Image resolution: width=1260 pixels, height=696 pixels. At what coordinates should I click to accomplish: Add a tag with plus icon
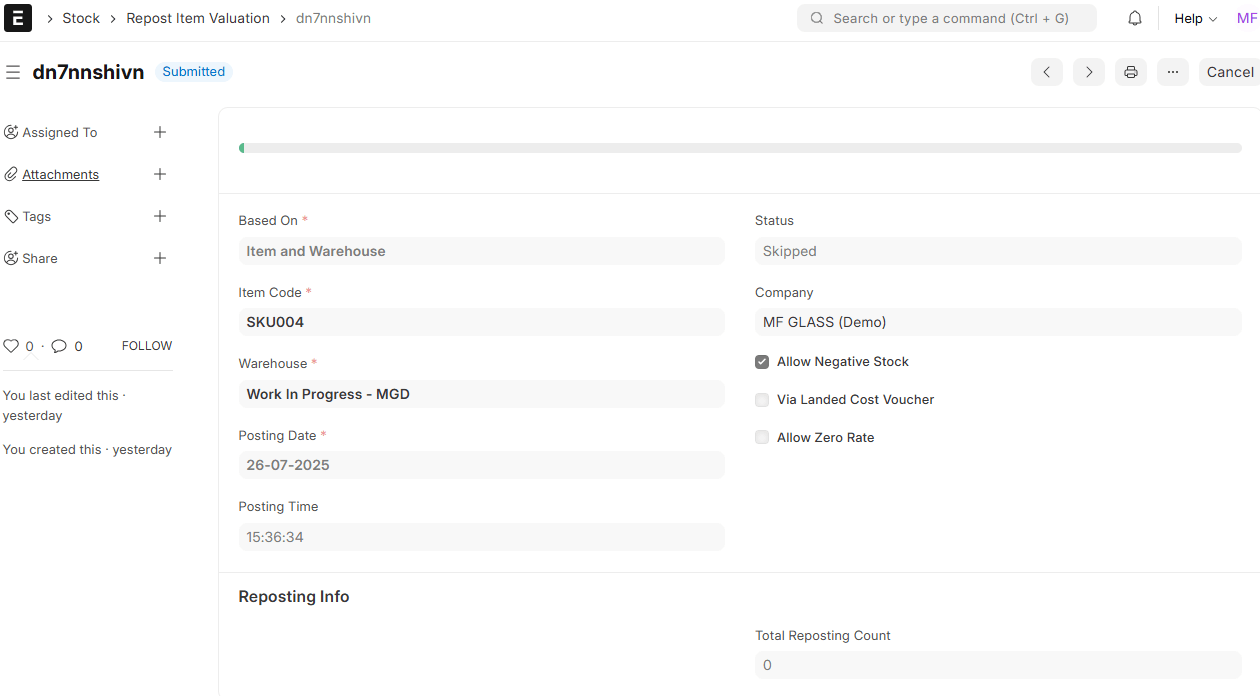[x=160, y=216]
